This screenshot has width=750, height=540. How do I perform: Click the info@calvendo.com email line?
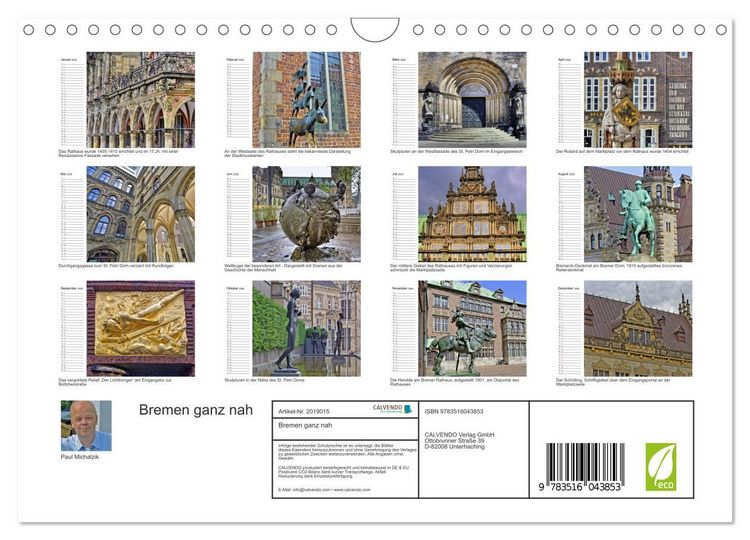(324, 490)
